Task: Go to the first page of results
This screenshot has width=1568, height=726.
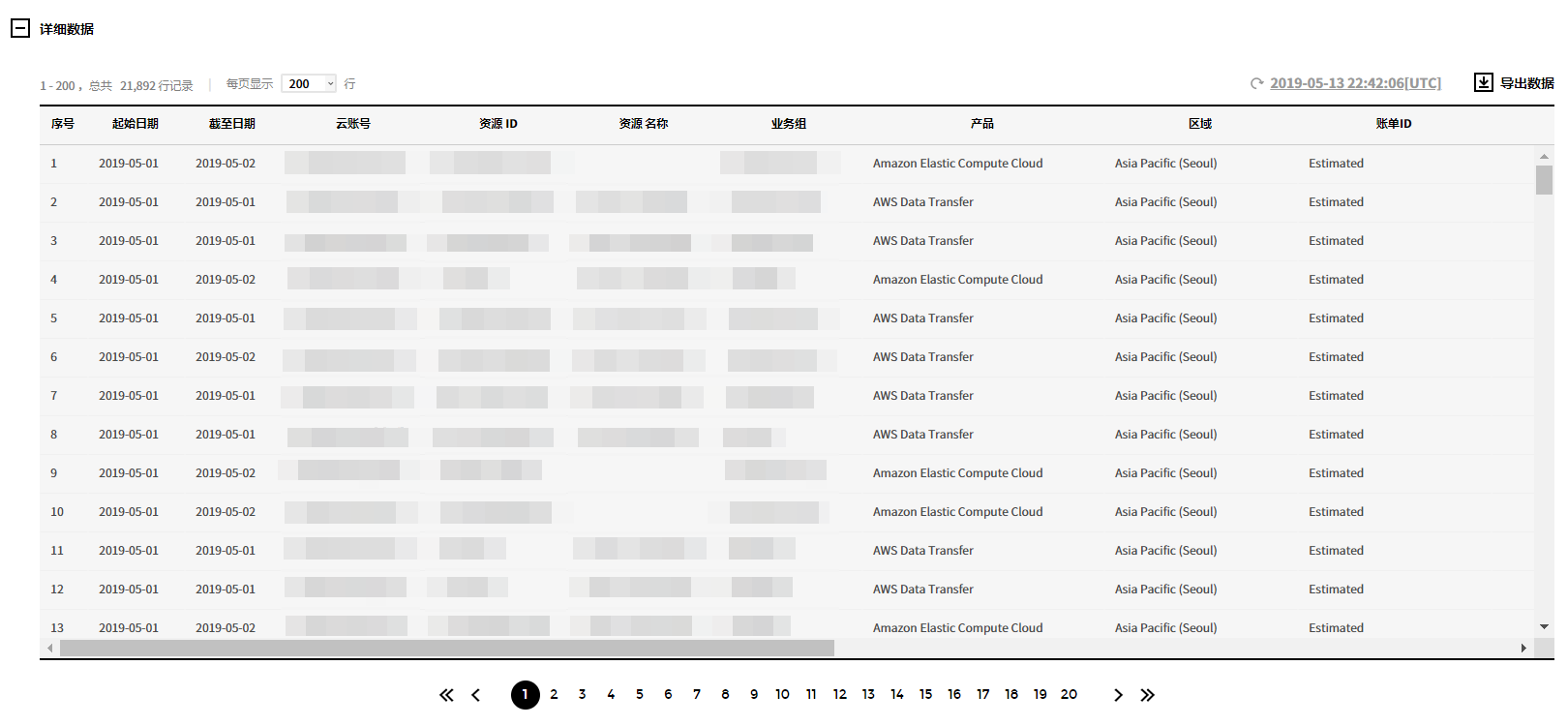Action: point(446,695)
